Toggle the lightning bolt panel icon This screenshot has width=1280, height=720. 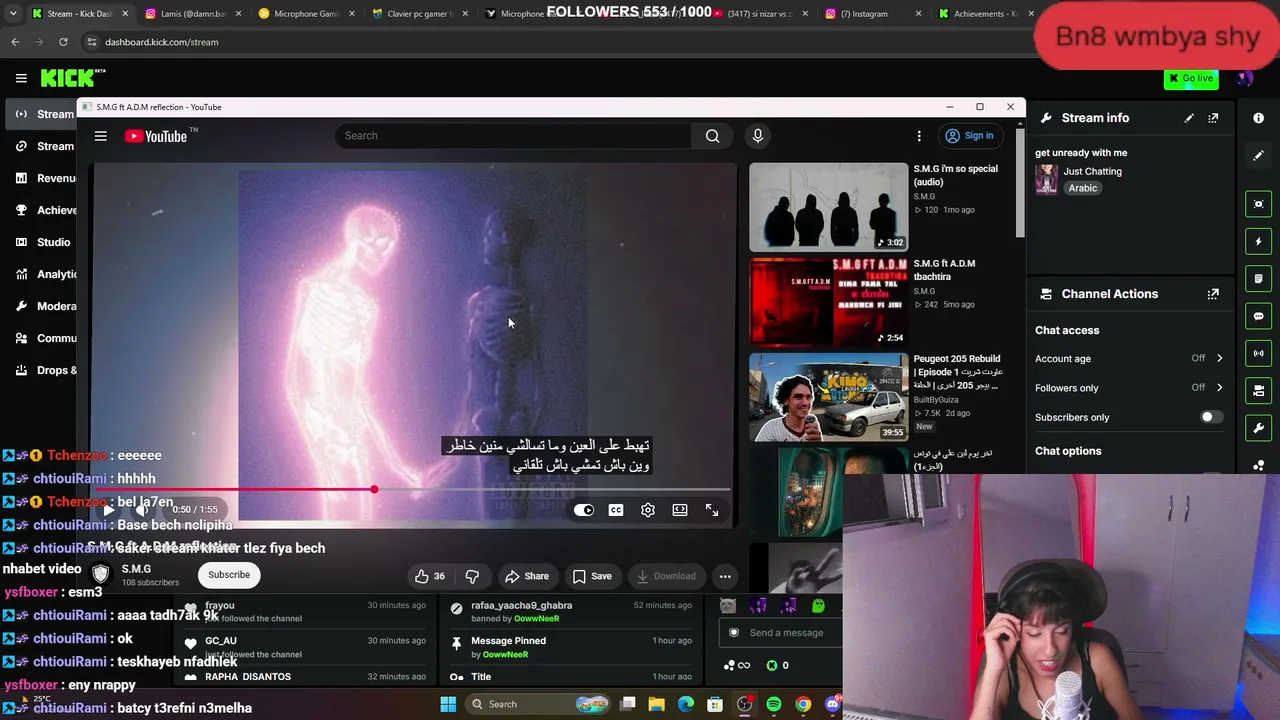point(1259,241)
